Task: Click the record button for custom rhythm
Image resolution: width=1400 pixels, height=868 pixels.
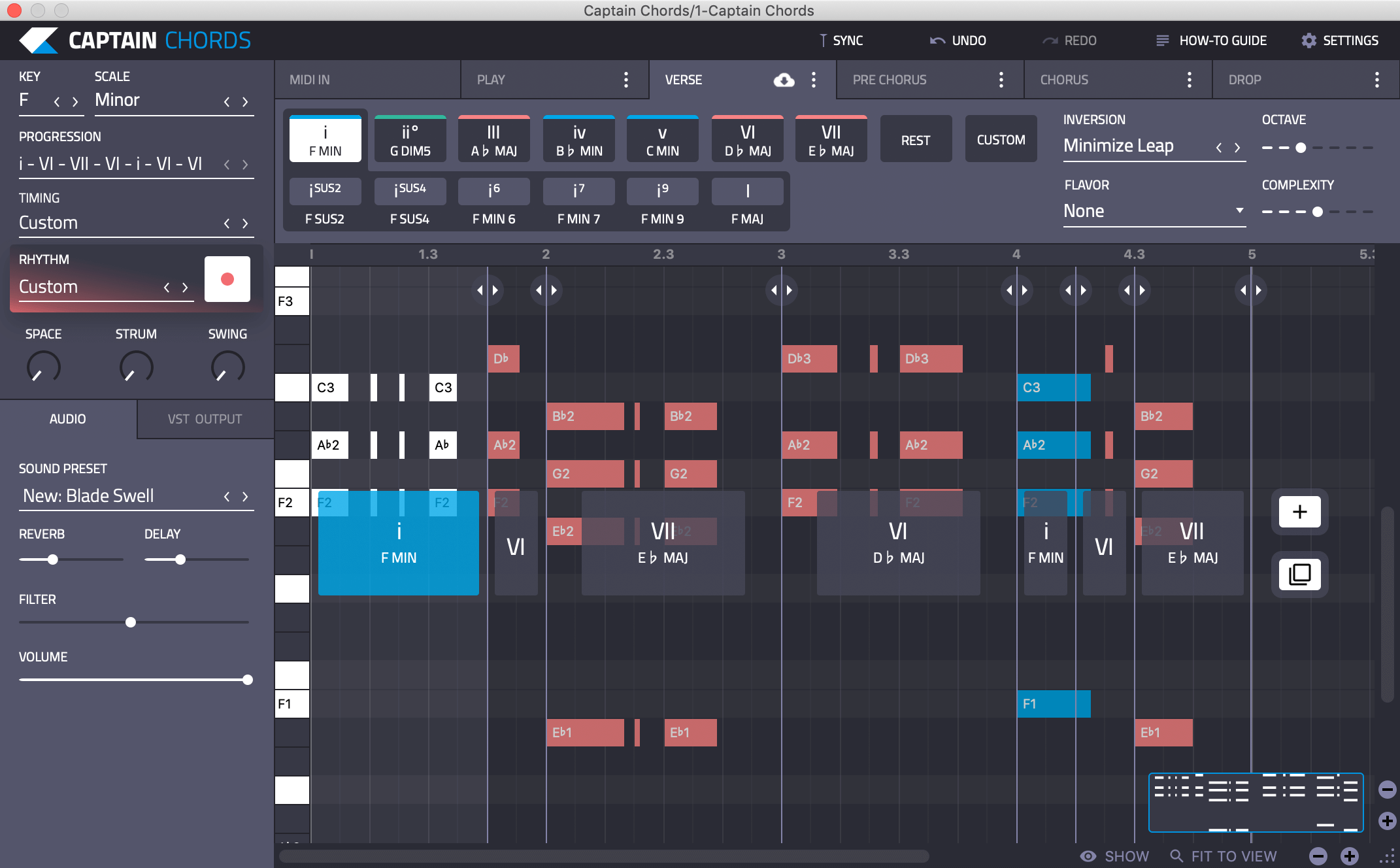Action: coord(228,278)
